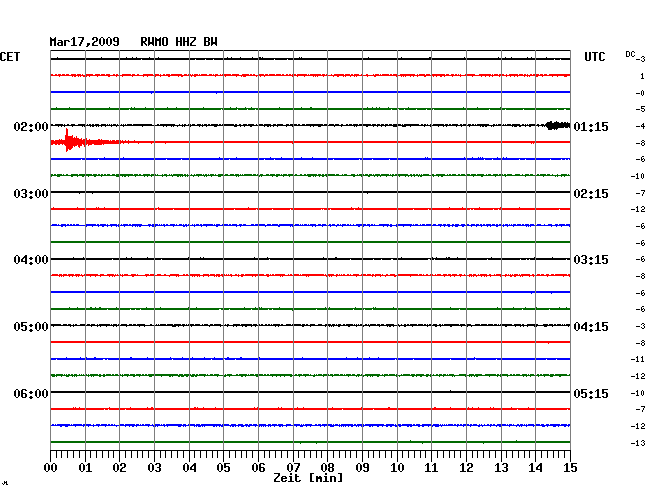The width and height of the screenshot is (650, 494).
Task: Select minute tick label "00" on axis
Action: point(51,467)
